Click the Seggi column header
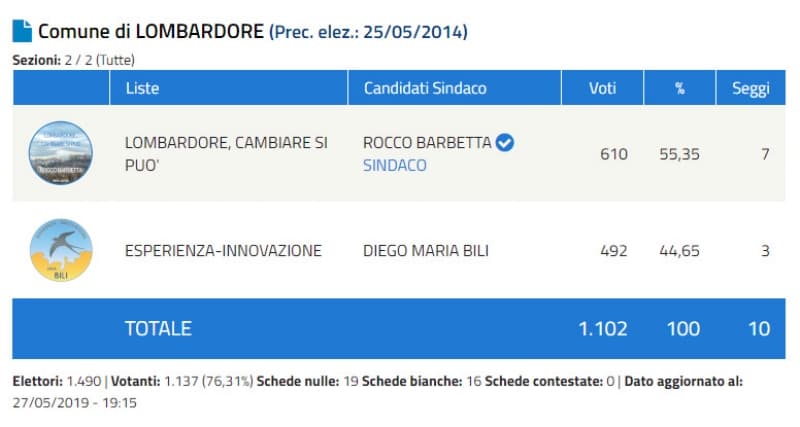Screen dimensions: 800x427 [x=750, y=88]
